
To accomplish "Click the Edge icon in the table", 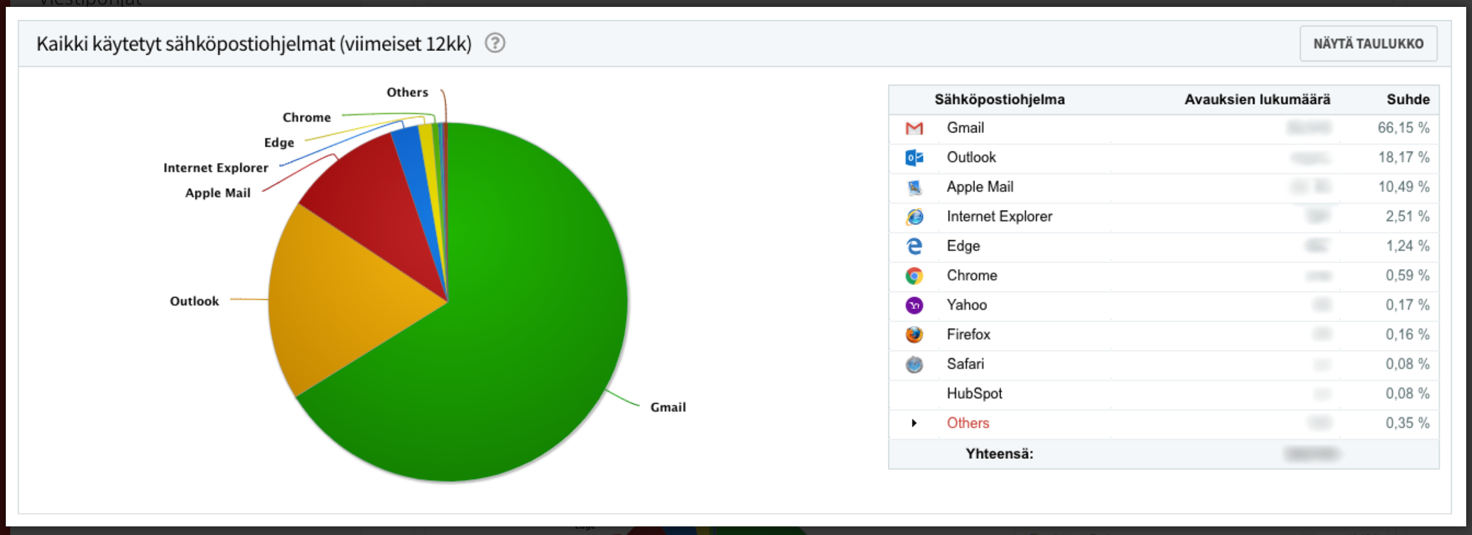I will coord(914,246).
